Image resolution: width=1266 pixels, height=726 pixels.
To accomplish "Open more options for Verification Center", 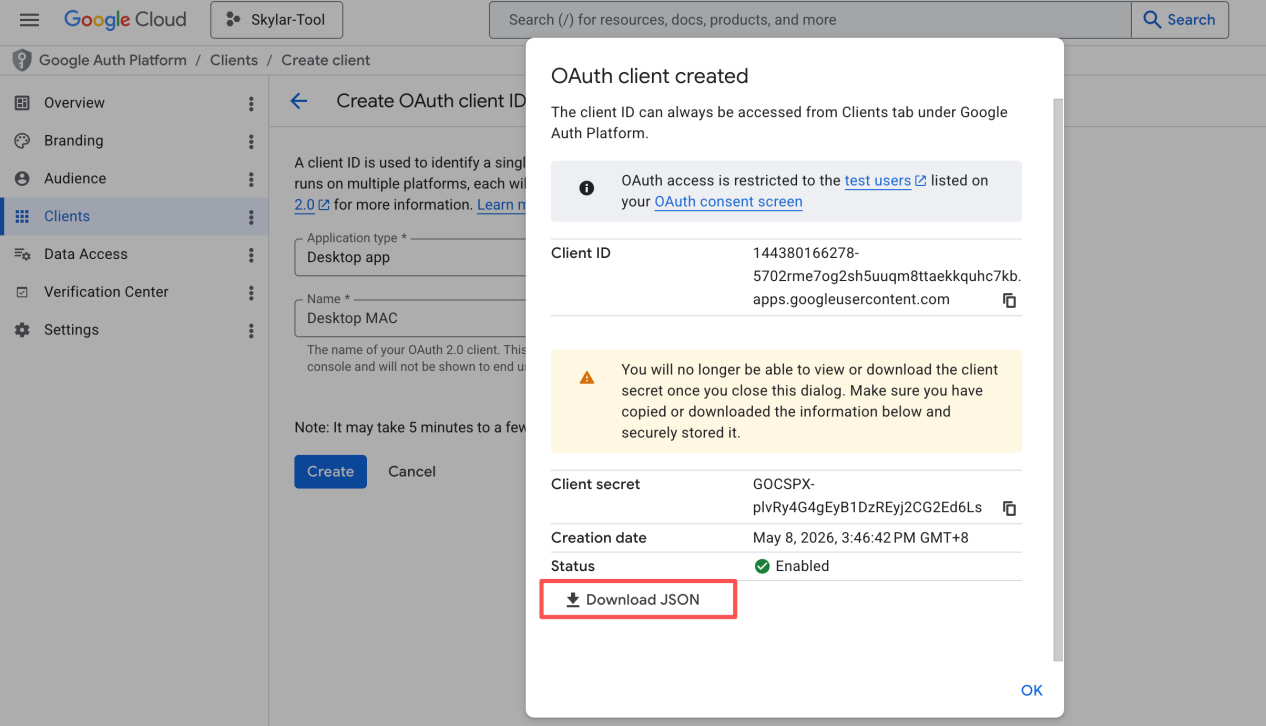I will point(251,293).
